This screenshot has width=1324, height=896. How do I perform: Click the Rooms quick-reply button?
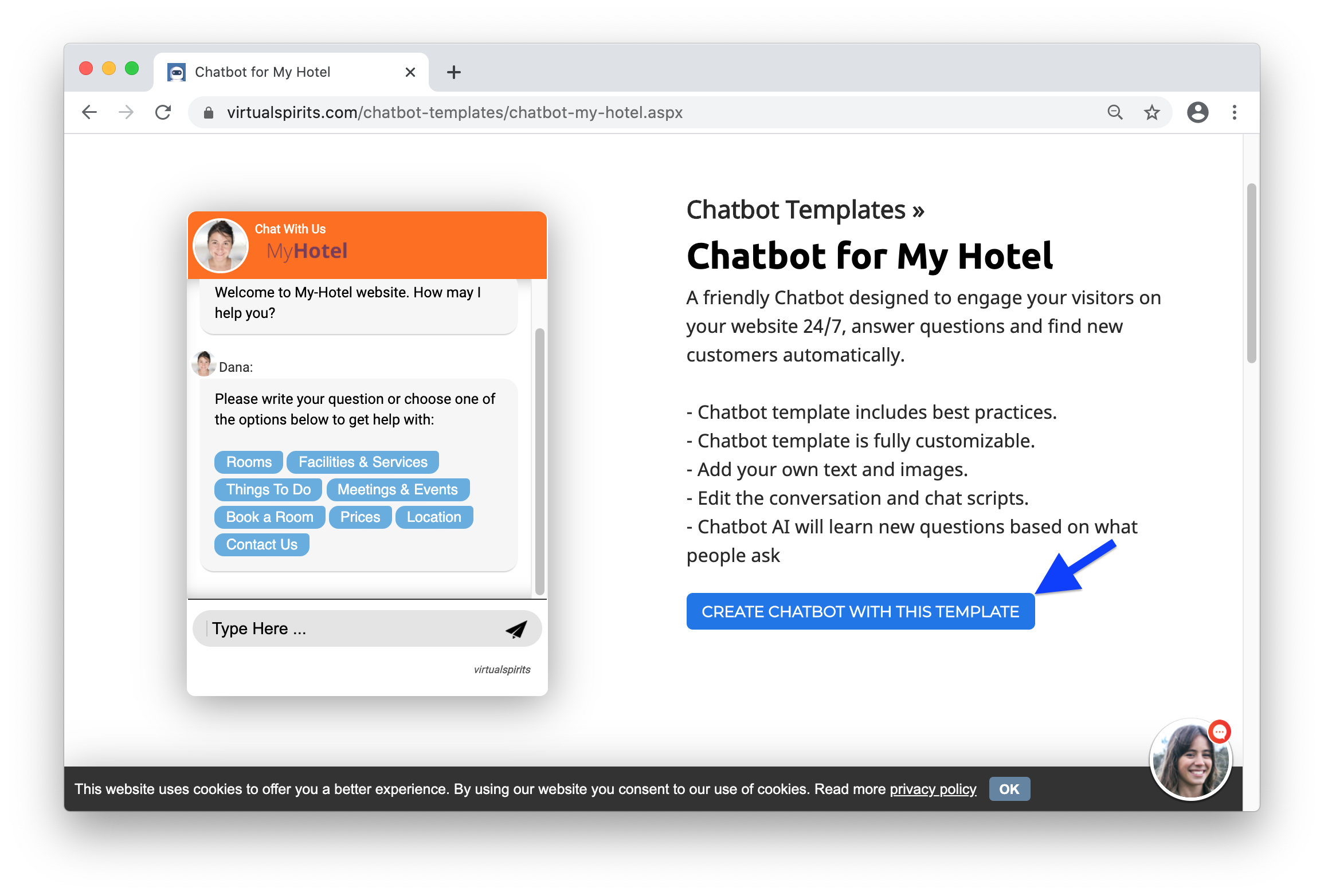pyautogui.click(x=249, y=462)
